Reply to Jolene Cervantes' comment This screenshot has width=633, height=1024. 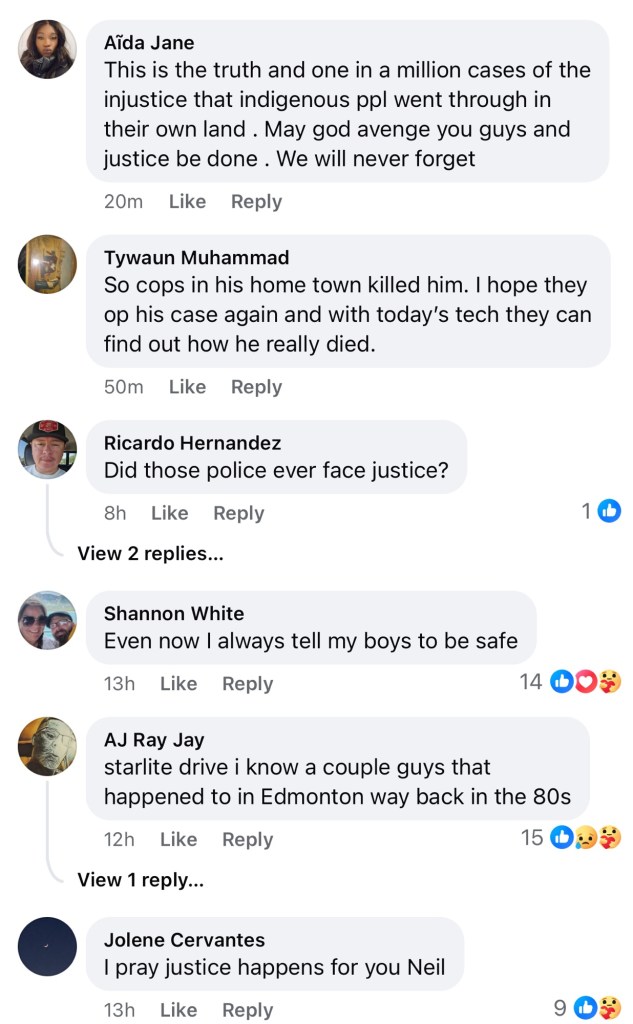point(247,1010)
